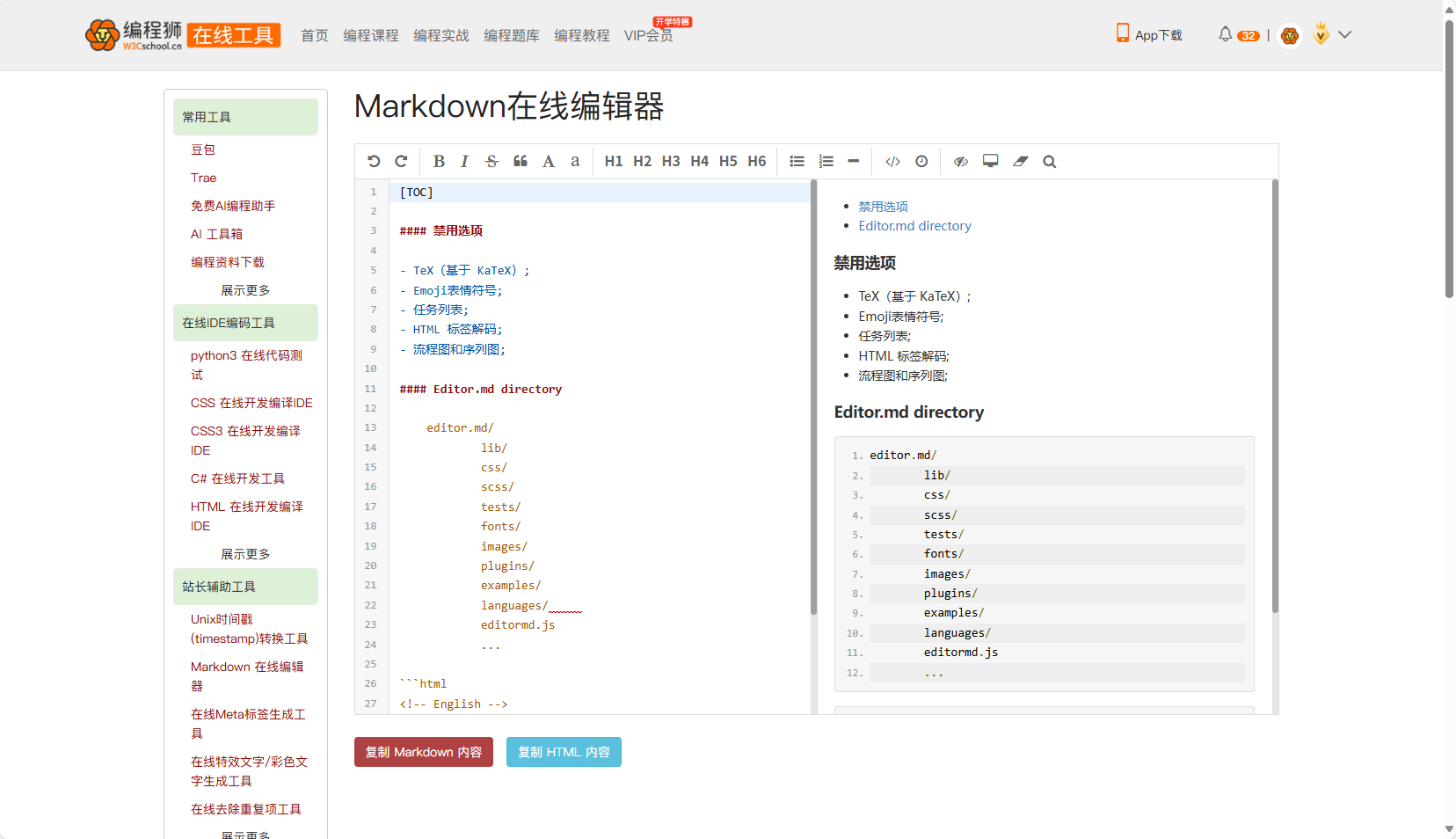Open python3 在线代码测试 link

[x=247, y=365]
